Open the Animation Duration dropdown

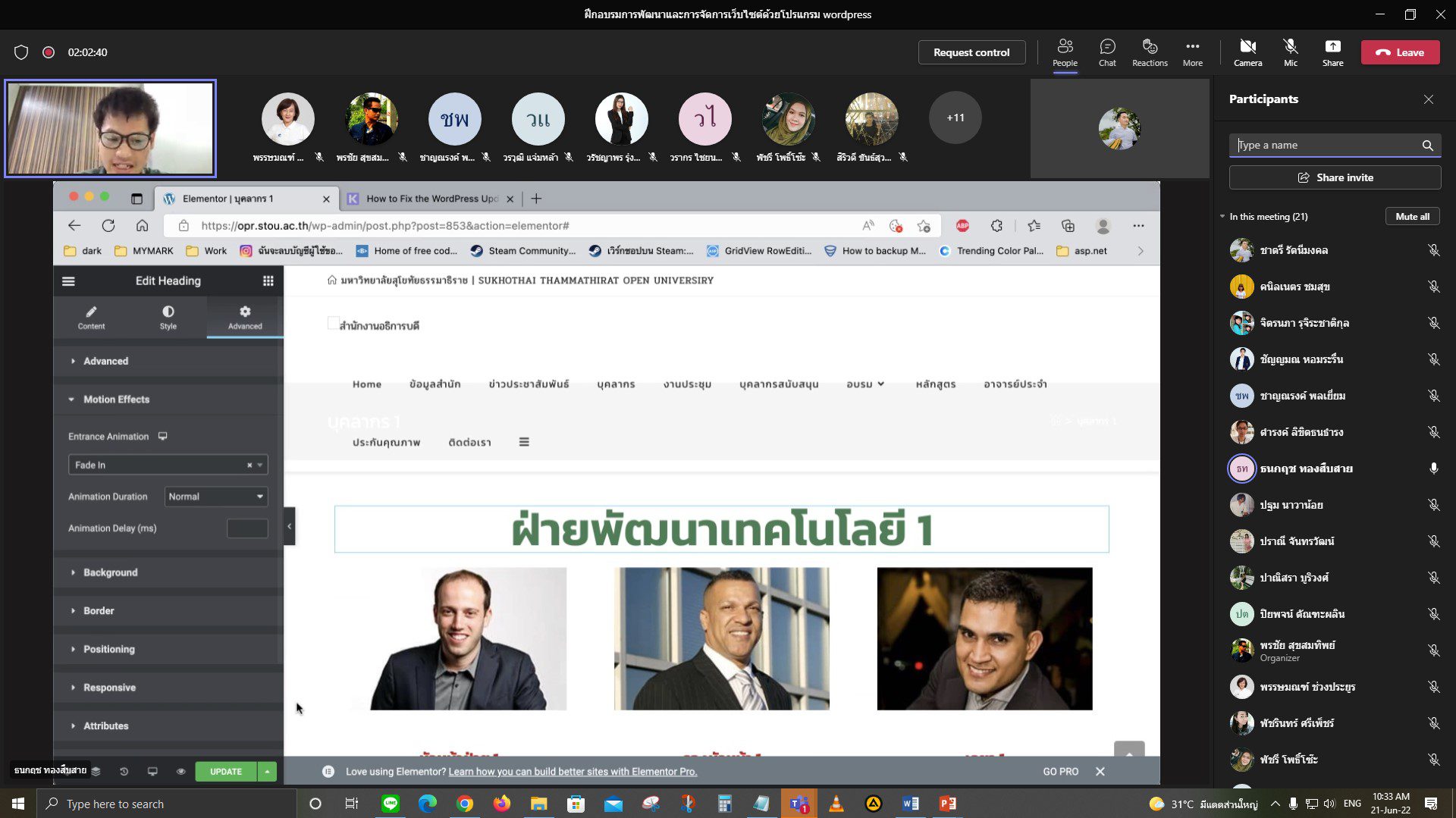pos(216,497)
